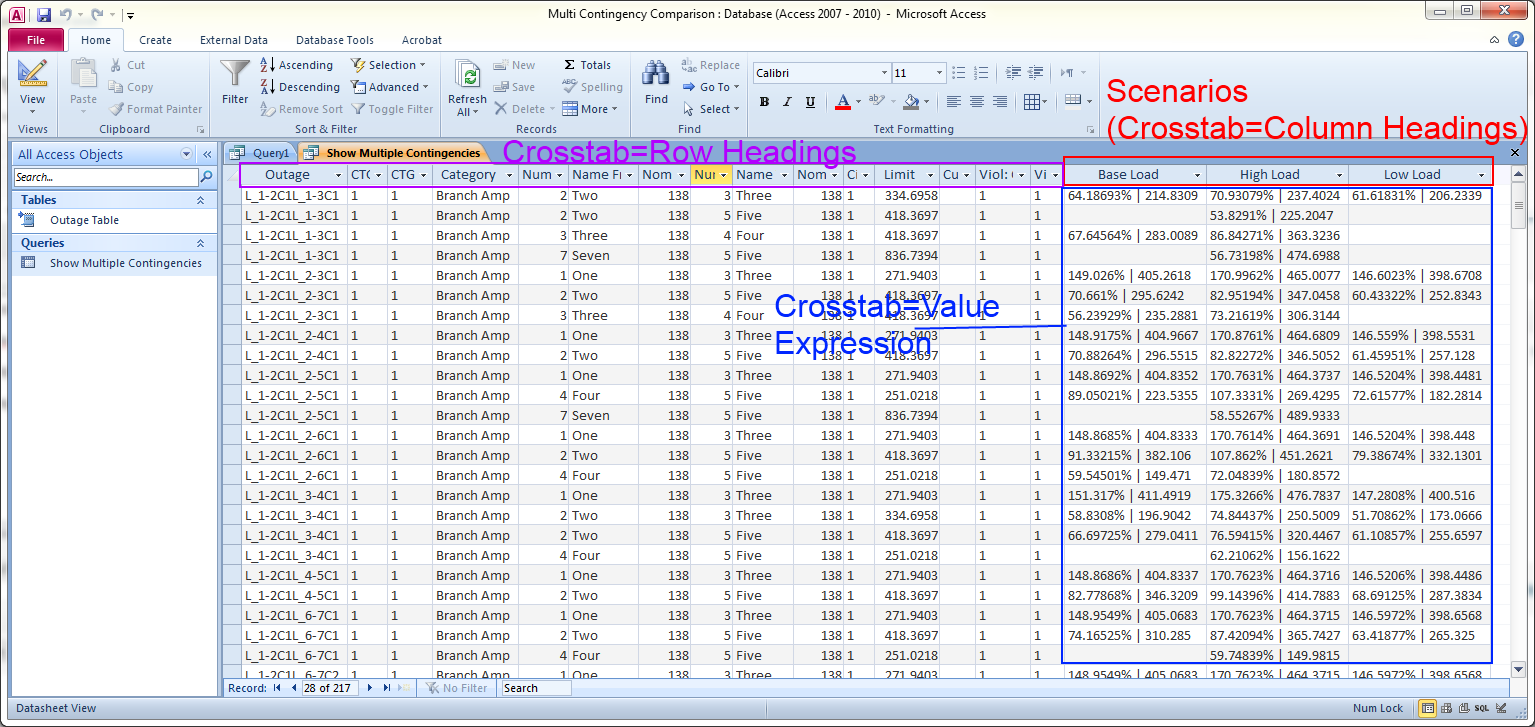Open the Gridlines button

click(x=1035, y=101)
